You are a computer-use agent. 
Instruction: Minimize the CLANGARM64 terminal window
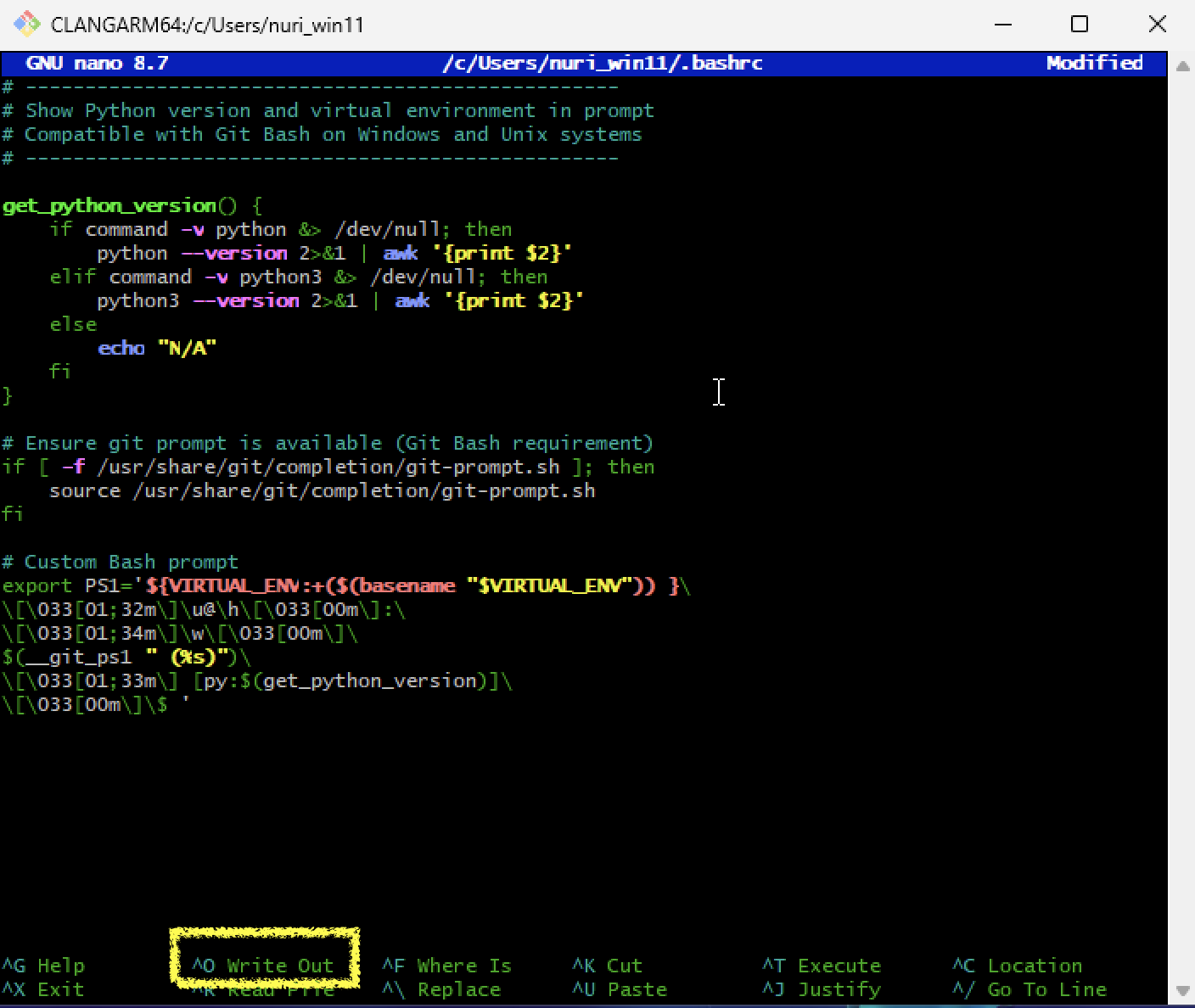pos(1002,24)
